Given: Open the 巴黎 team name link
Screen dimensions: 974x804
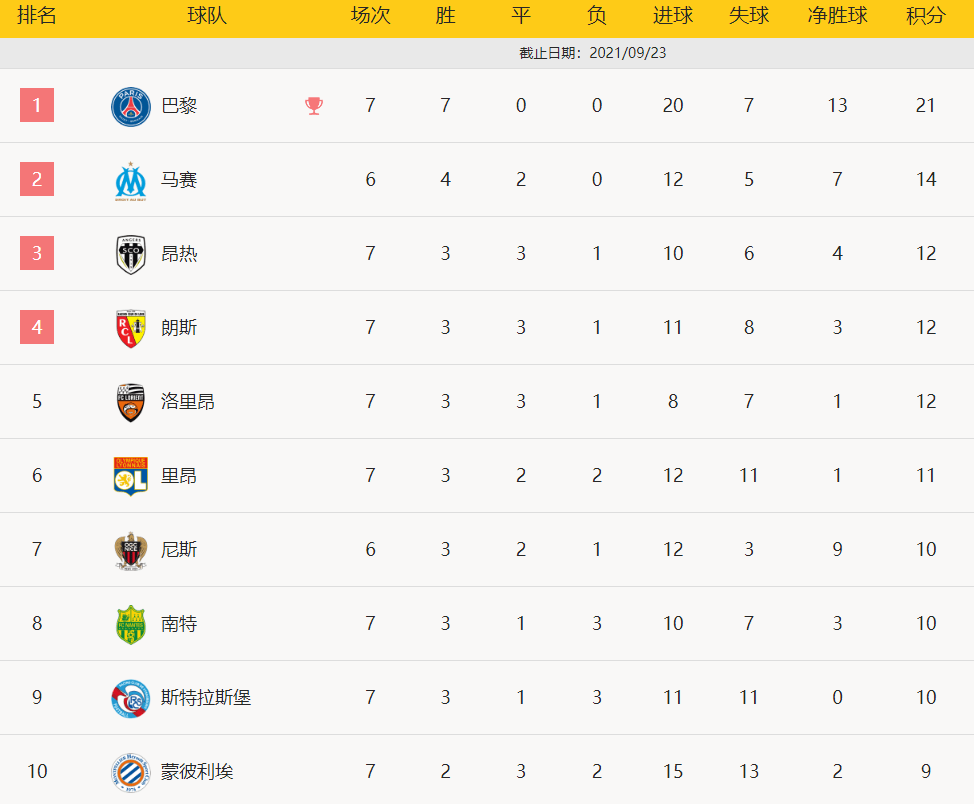Looking at the screenshot, I should click(179, 106).
